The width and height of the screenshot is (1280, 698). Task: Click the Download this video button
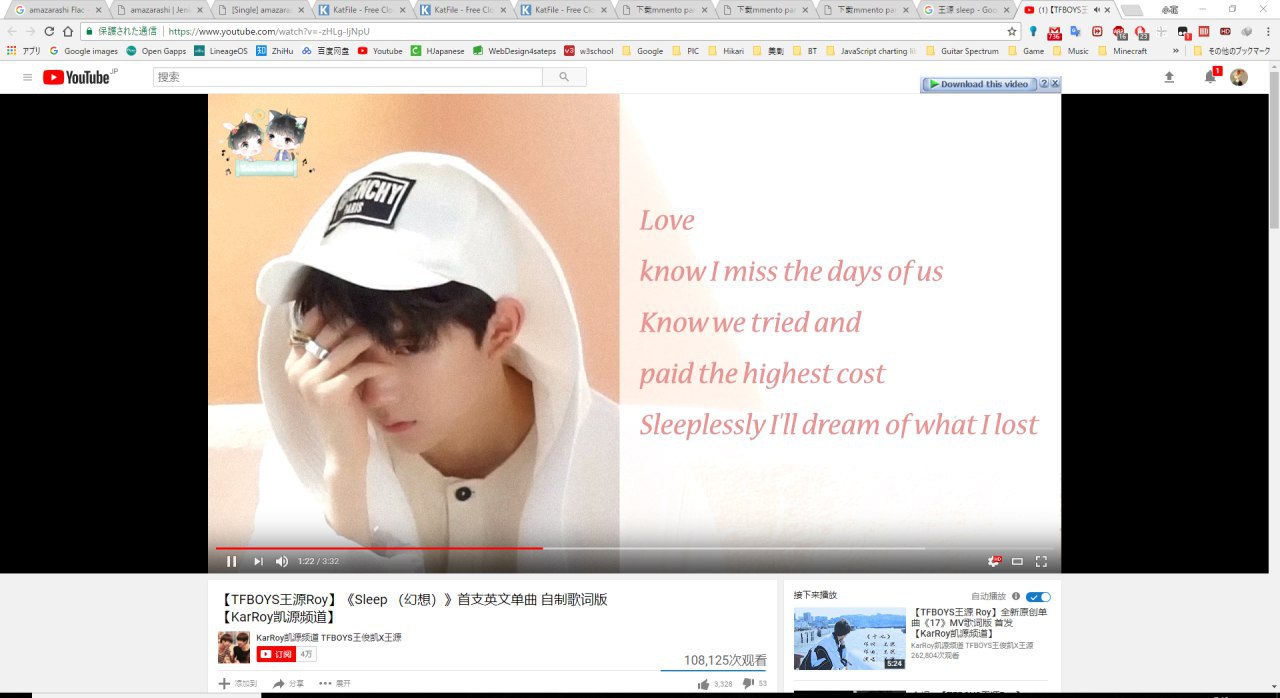pos(979,84)
